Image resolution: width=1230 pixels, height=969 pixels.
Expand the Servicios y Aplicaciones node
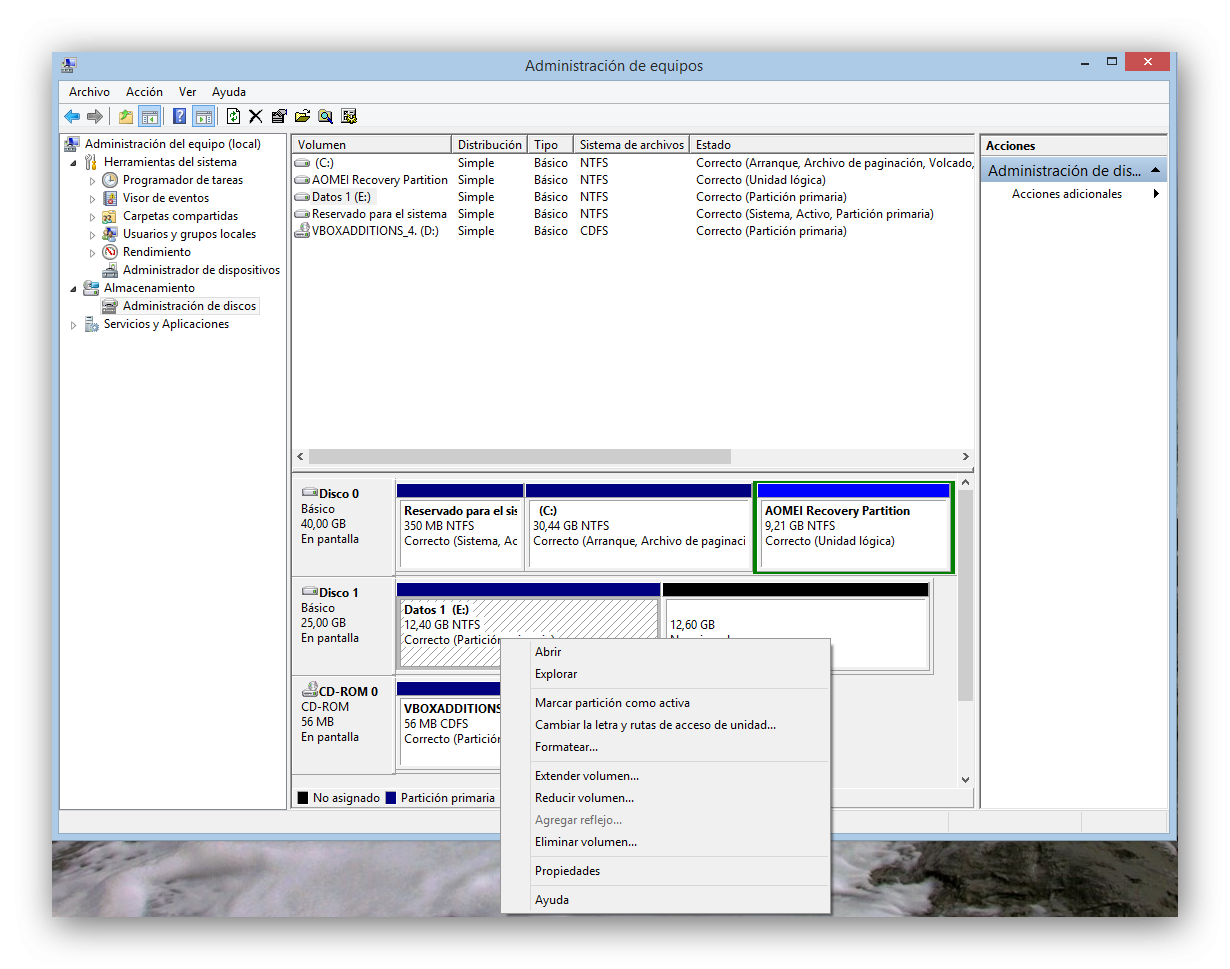73,325
